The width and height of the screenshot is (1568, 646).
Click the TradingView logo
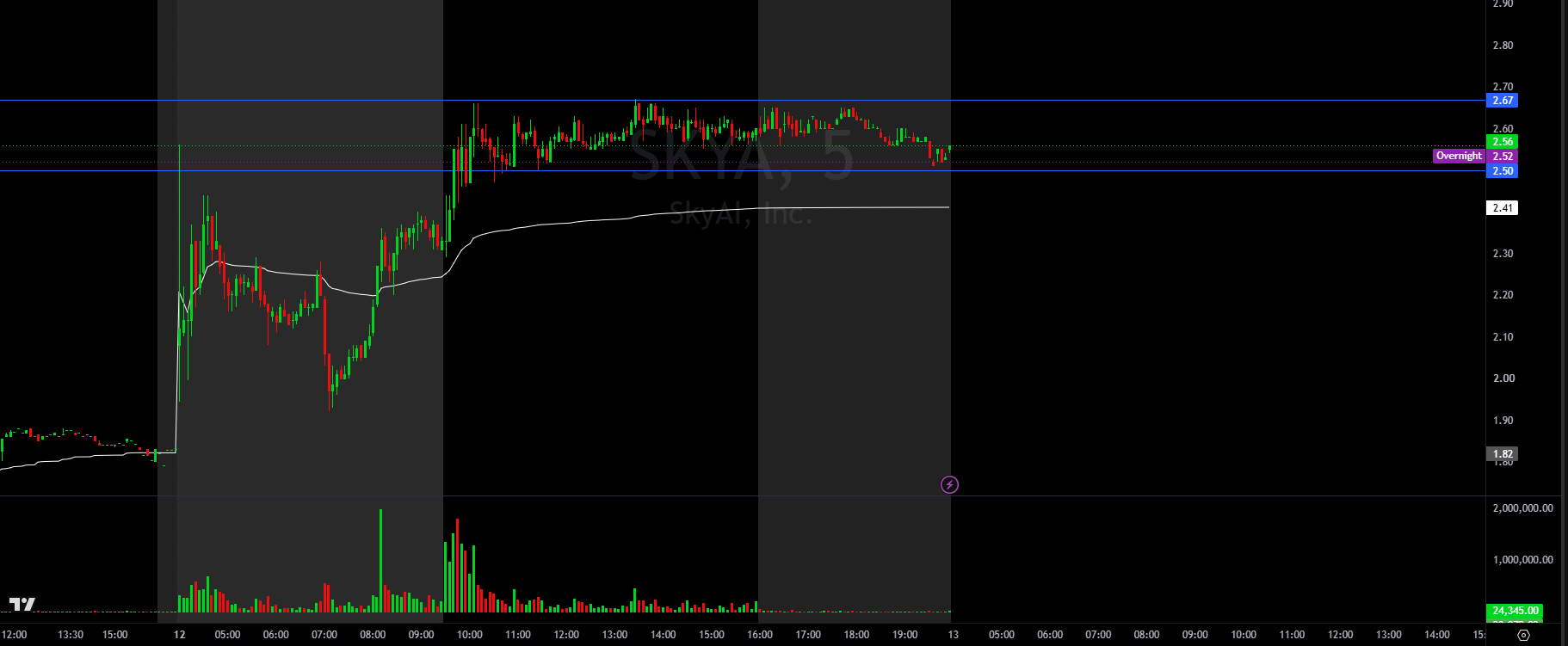22,605
